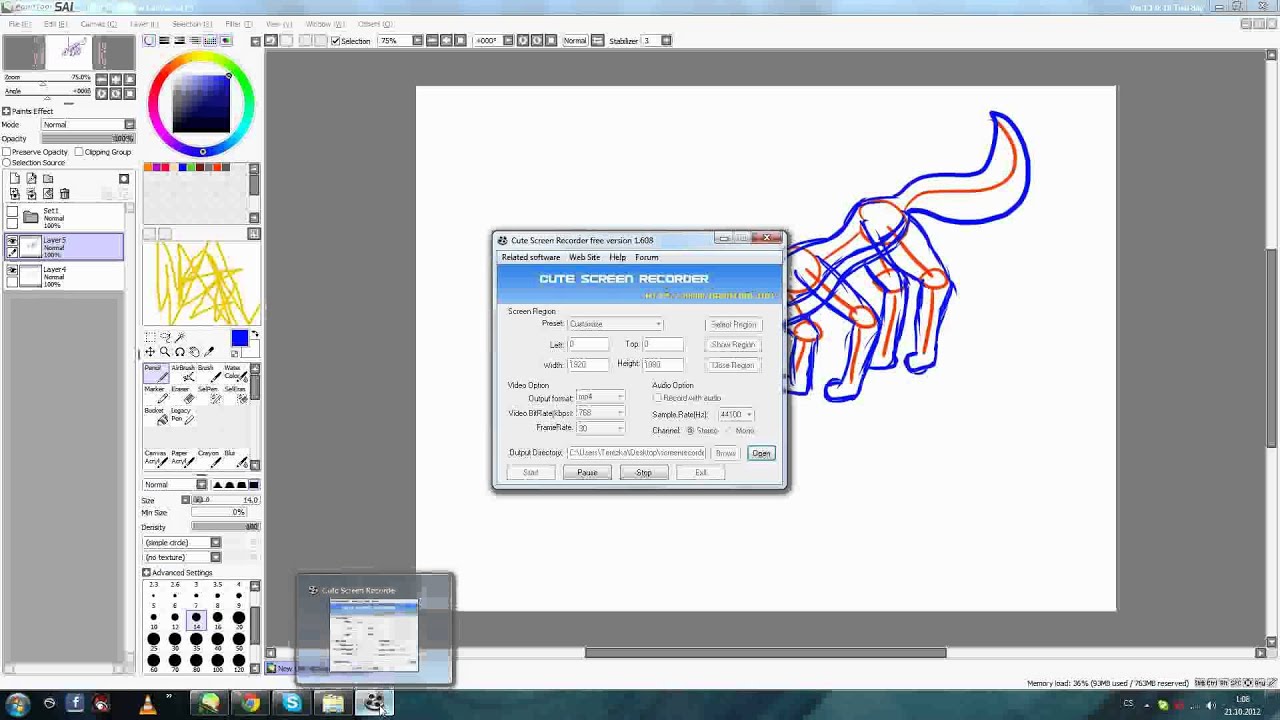Viewport: 1280px width, 720px height.
Task: Click the Exit button in recorder
Action: [701, 473]
